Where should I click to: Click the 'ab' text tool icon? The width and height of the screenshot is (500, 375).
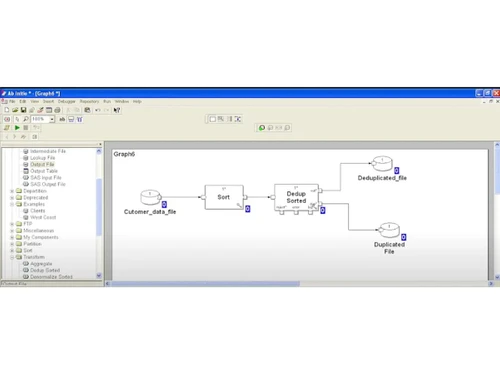(62, 119)
